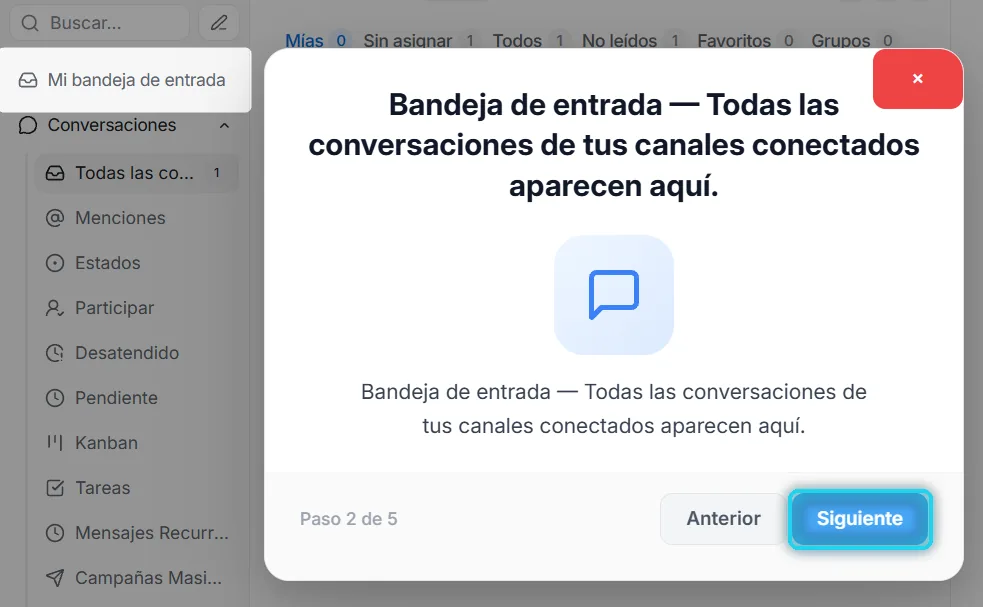
Task: Collapse the Conversaciones section chevron
Action: [224, 125]
